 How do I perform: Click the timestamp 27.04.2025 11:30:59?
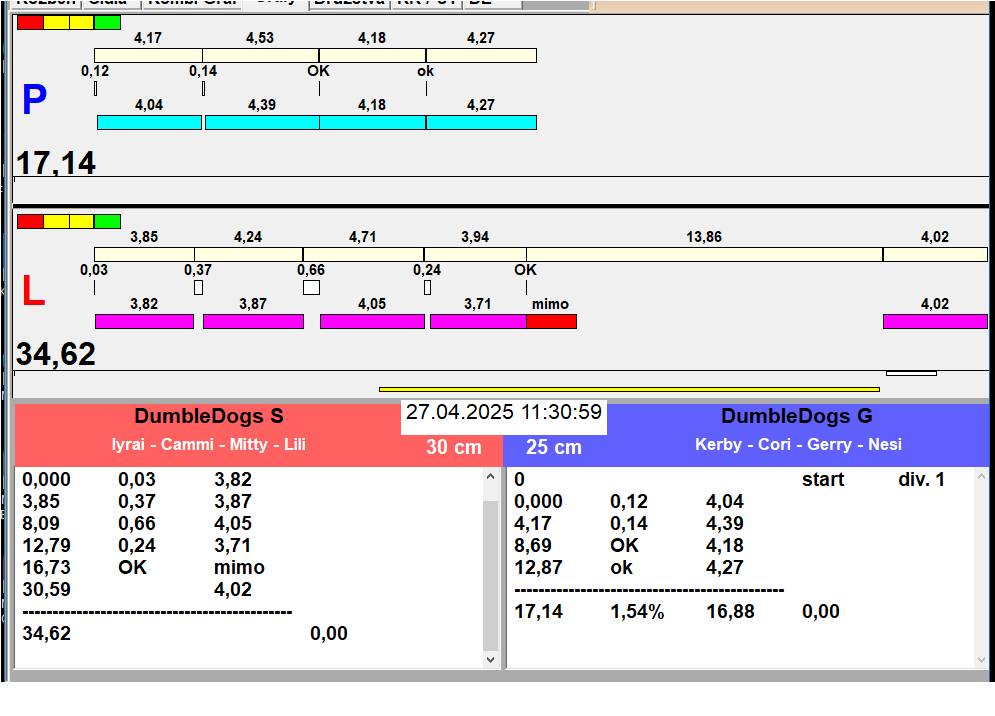click(x=503, y=412)
